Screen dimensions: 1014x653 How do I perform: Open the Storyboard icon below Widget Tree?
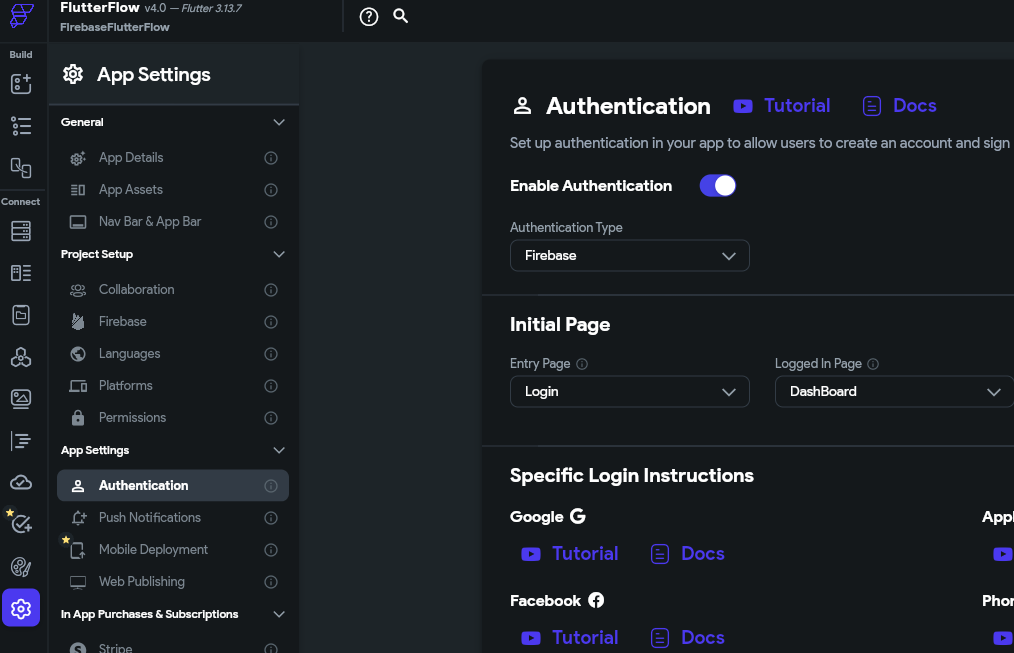[x=21, y=167]
